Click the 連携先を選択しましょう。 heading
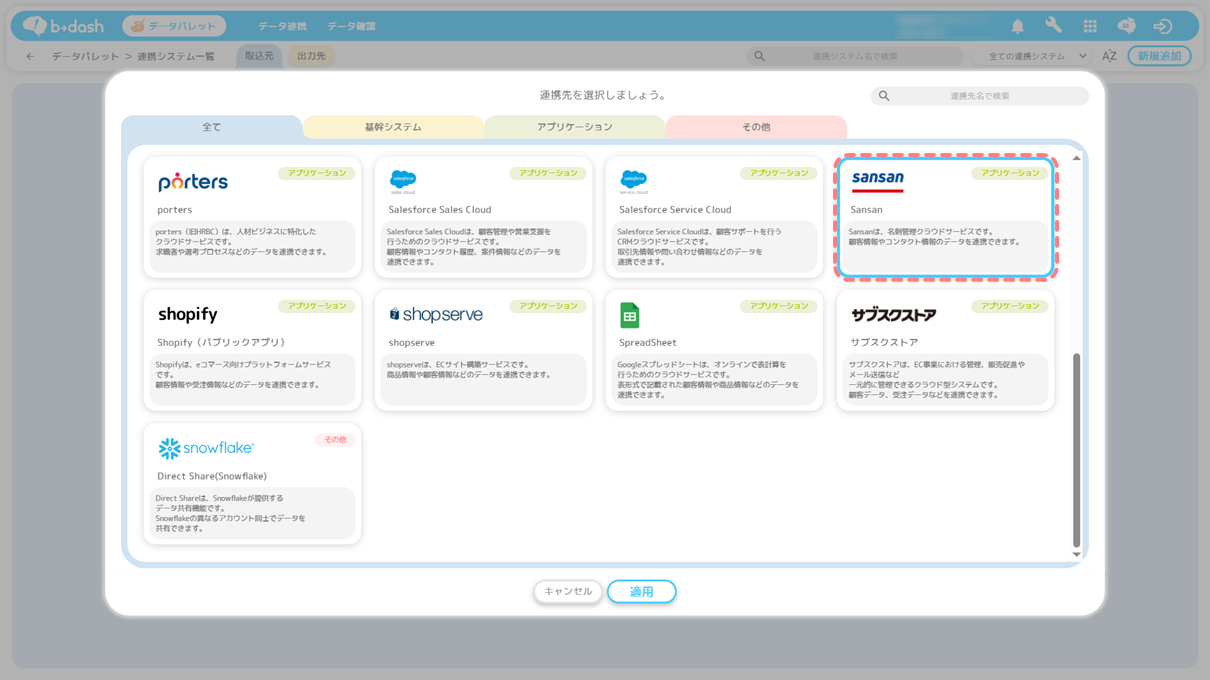 pyautogui.click(x=603, y=96)
